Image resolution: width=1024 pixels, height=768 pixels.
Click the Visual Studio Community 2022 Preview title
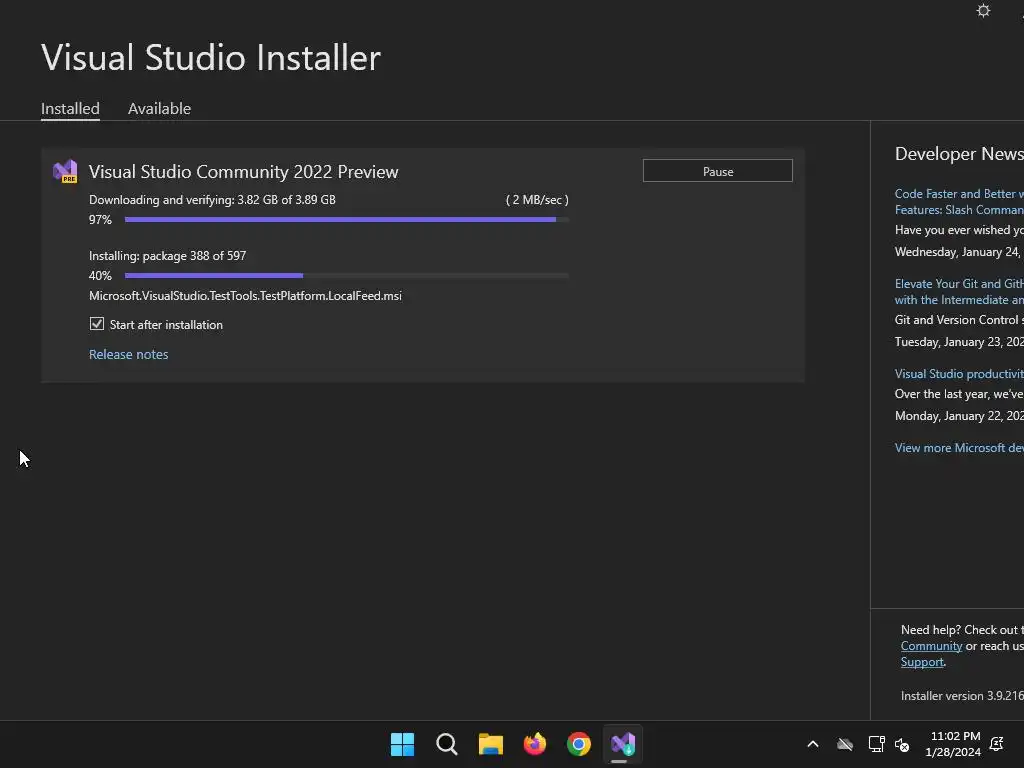point(244,172)
